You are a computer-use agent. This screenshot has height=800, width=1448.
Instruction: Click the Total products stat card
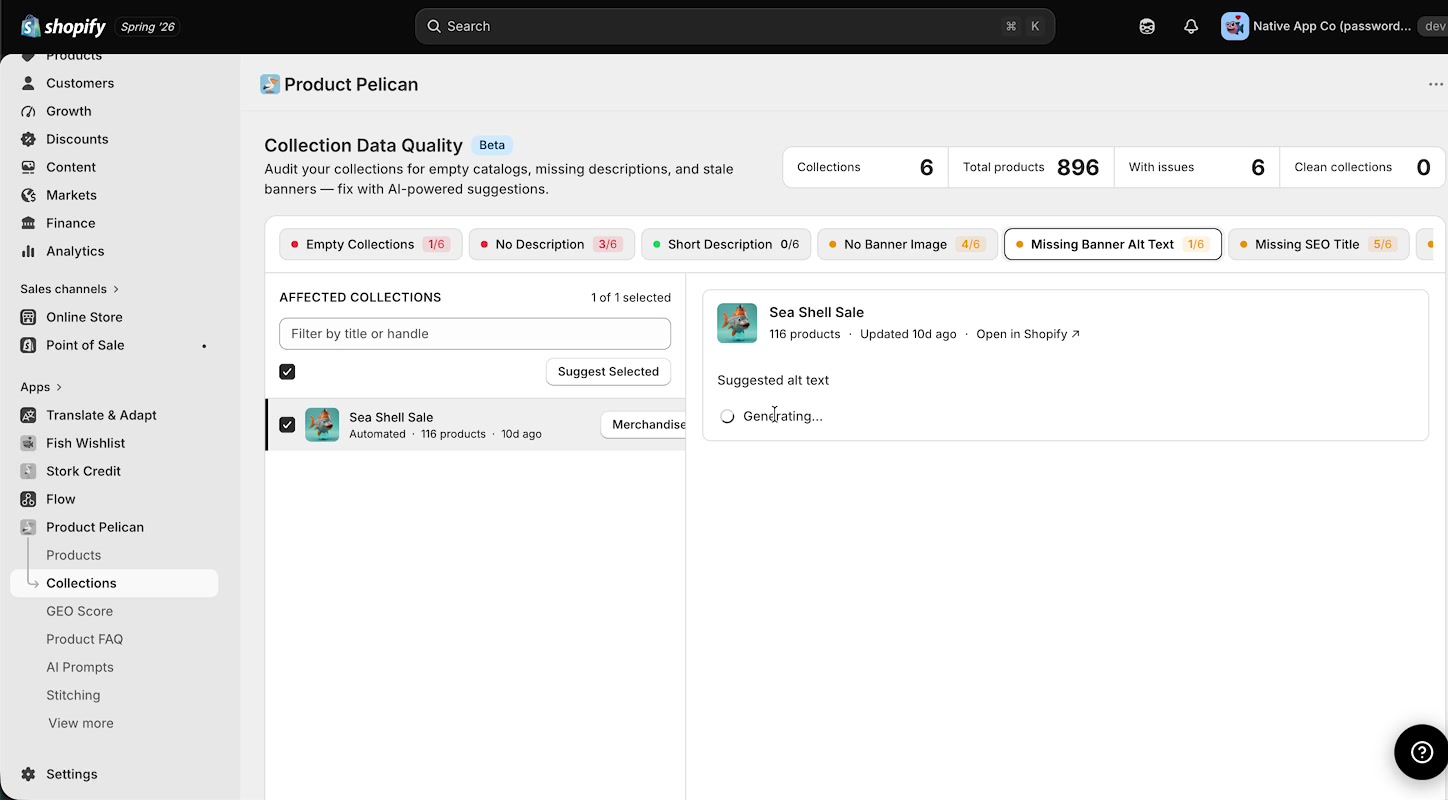[1031, 167]
